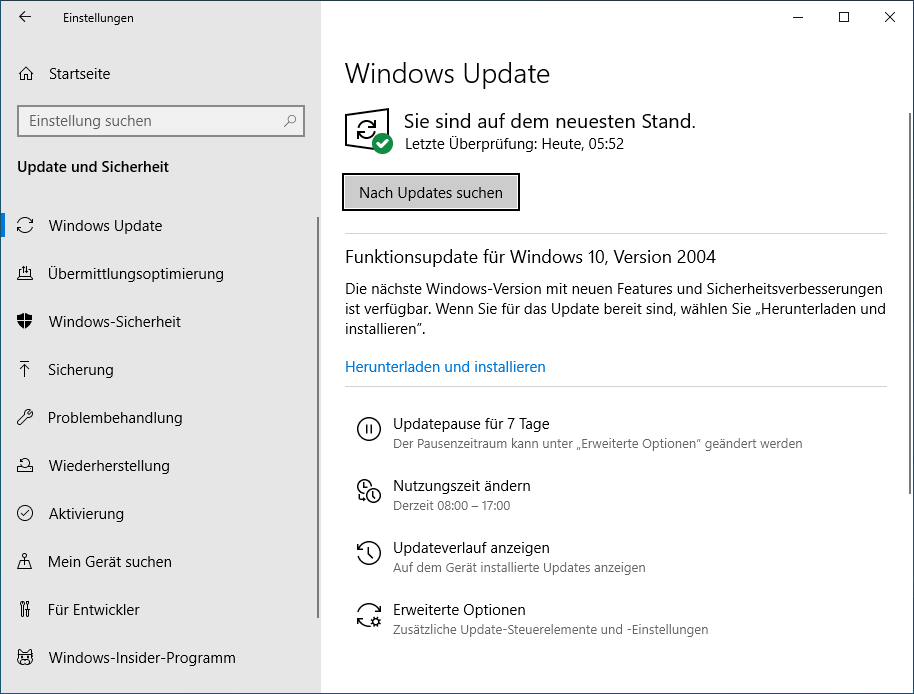The width and height of the screenshot is (914, 694).
Task: Select the Windows-Sicherheit shield icon
Action: tap(26, 322)
